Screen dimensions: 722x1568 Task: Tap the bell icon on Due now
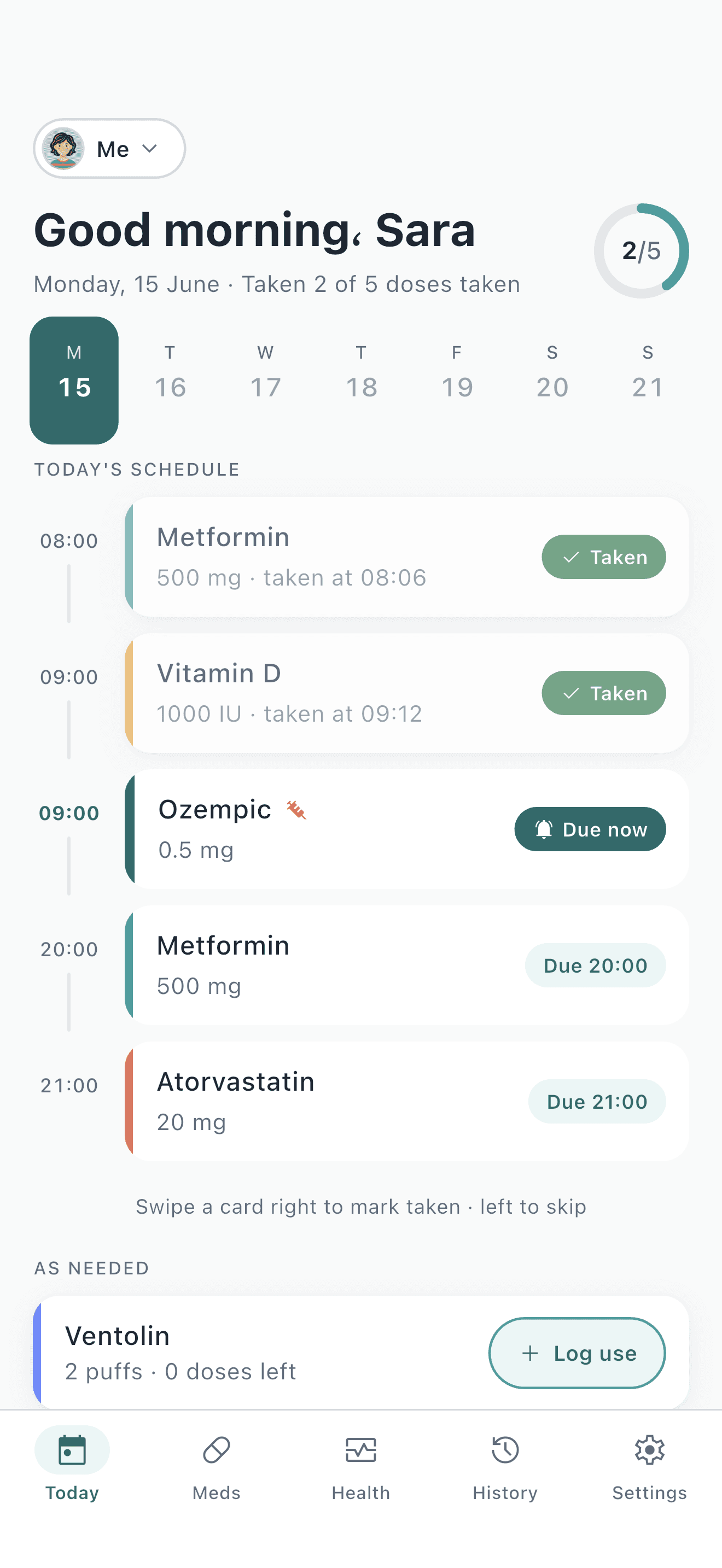[x=543, y=829]
